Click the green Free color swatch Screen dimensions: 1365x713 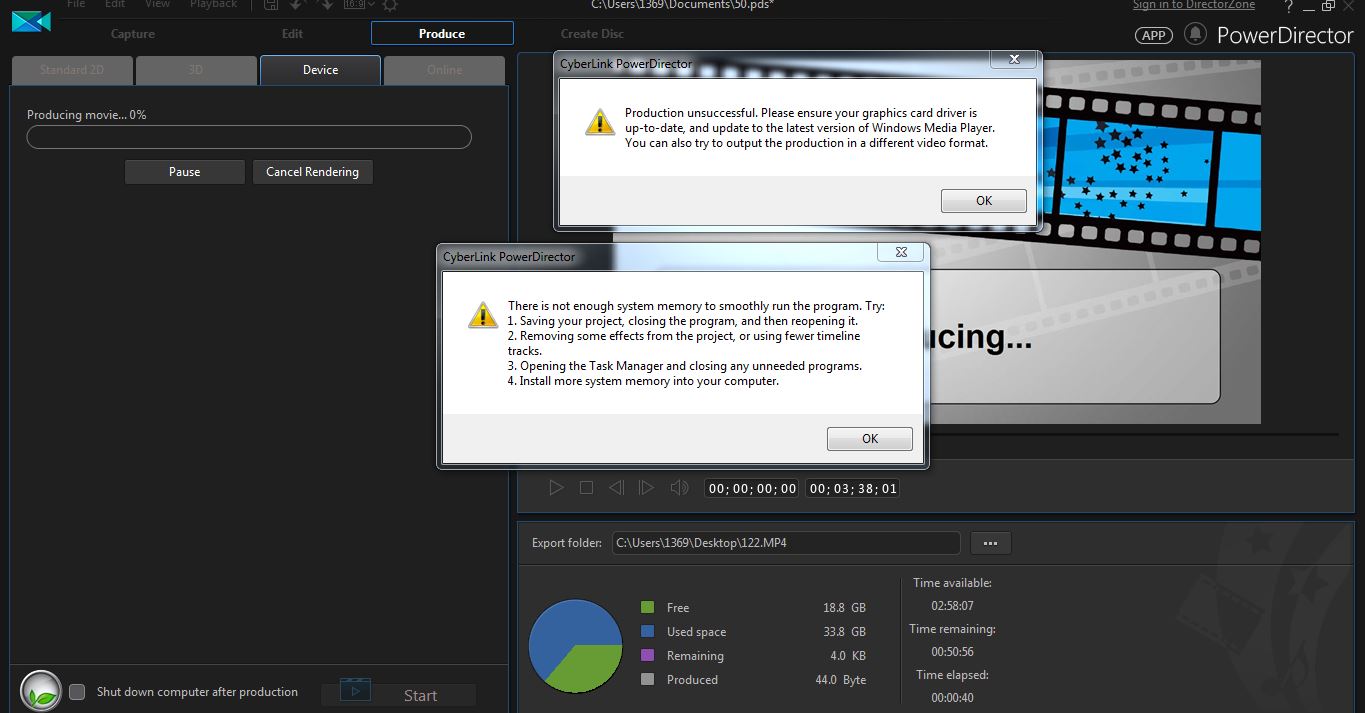pos(647,607)
